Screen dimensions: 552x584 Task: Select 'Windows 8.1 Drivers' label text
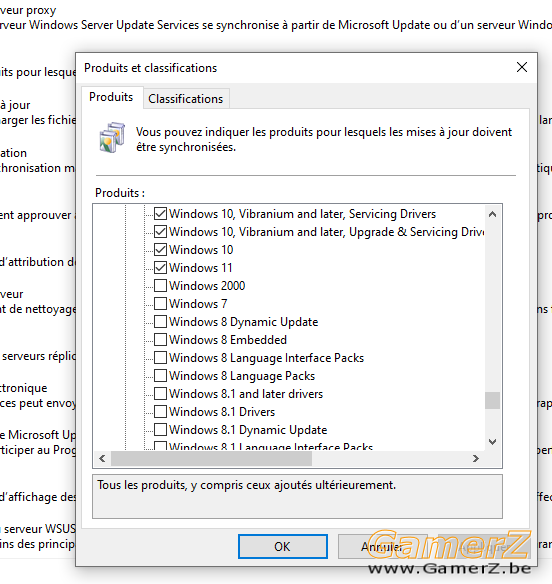222,412
